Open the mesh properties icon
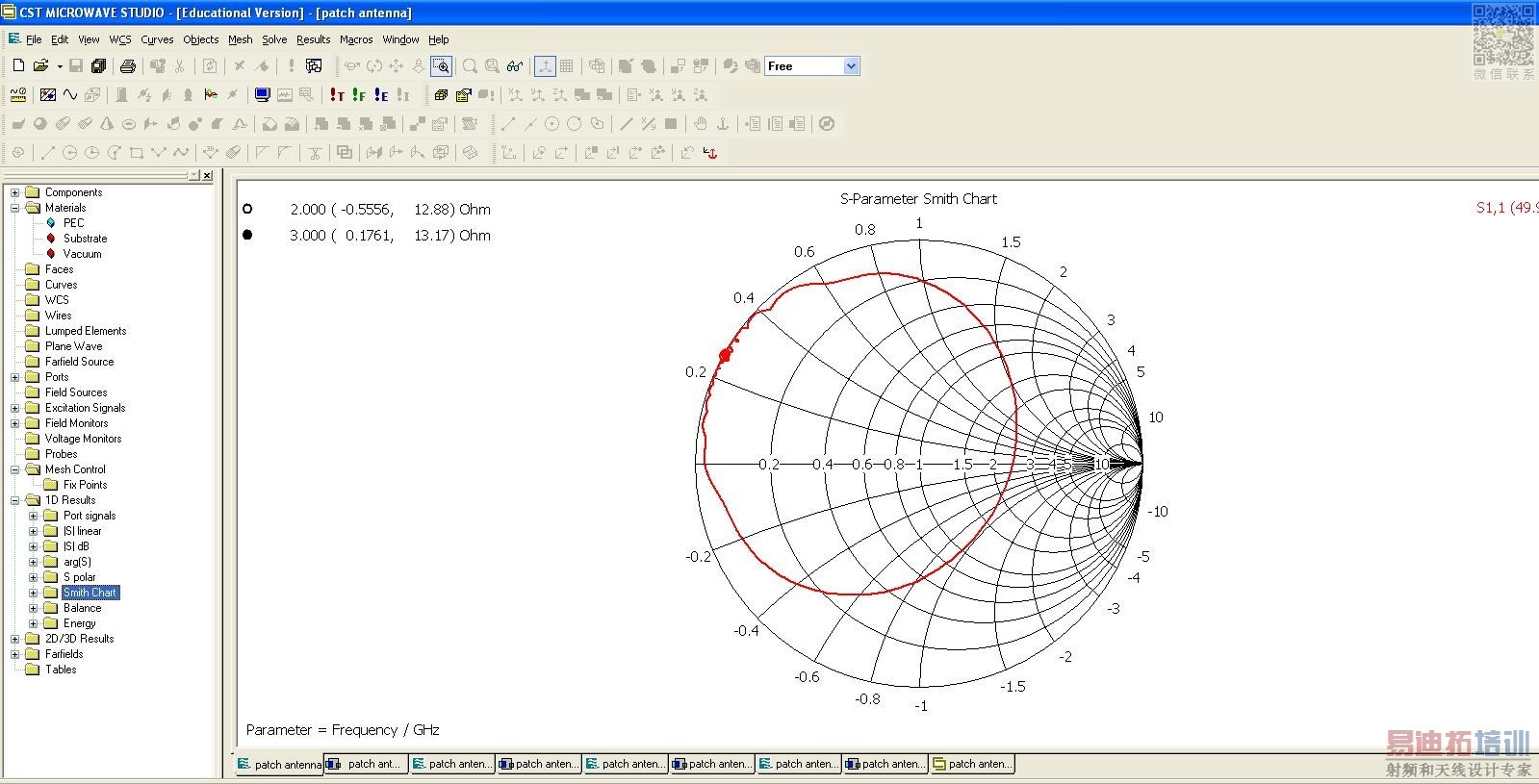This screenshot has width=1539, height=784. (x=464, y=94)
